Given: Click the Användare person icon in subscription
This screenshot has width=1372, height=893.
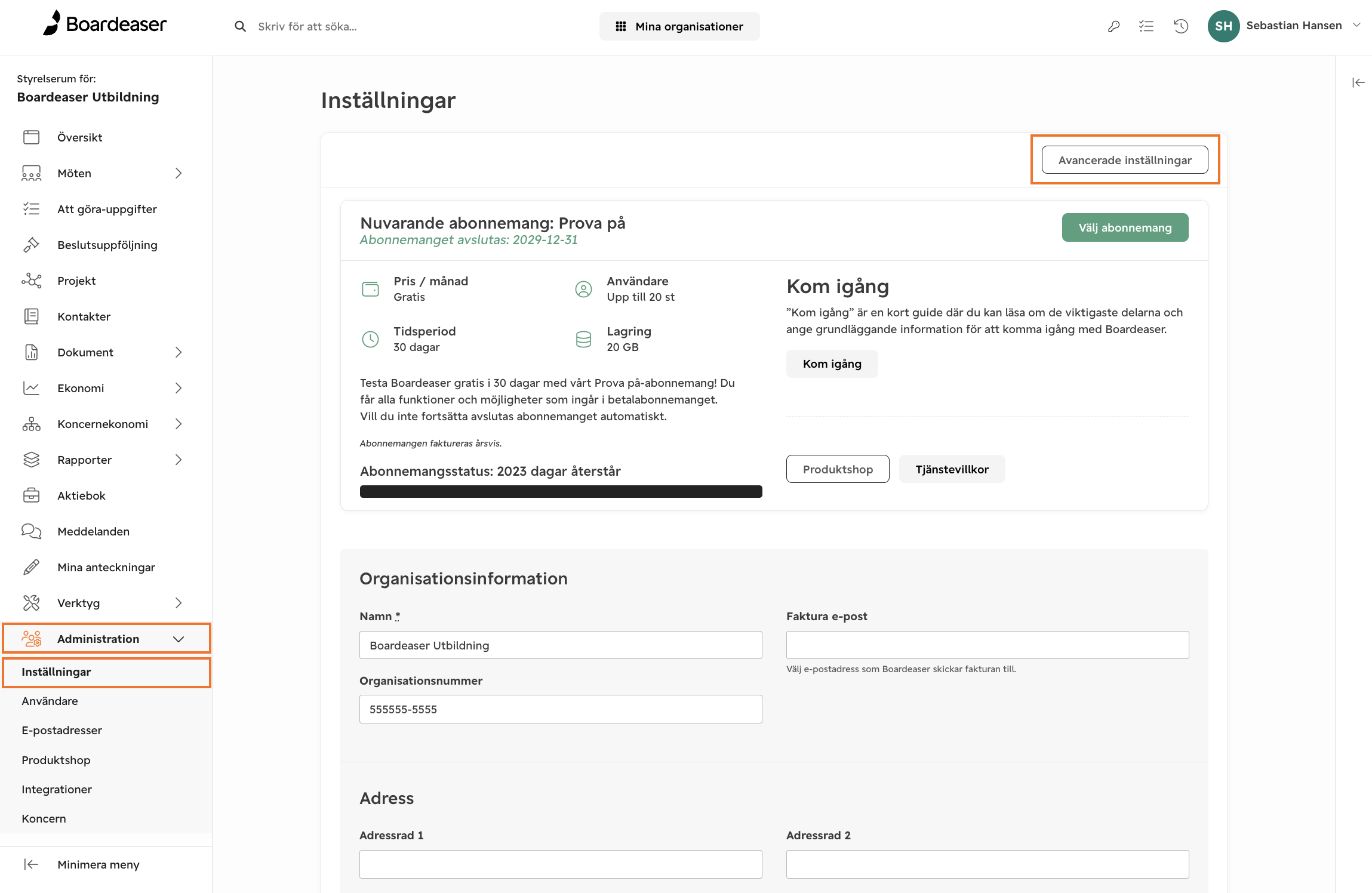Looking at the screenshot, I should (583, 289).
